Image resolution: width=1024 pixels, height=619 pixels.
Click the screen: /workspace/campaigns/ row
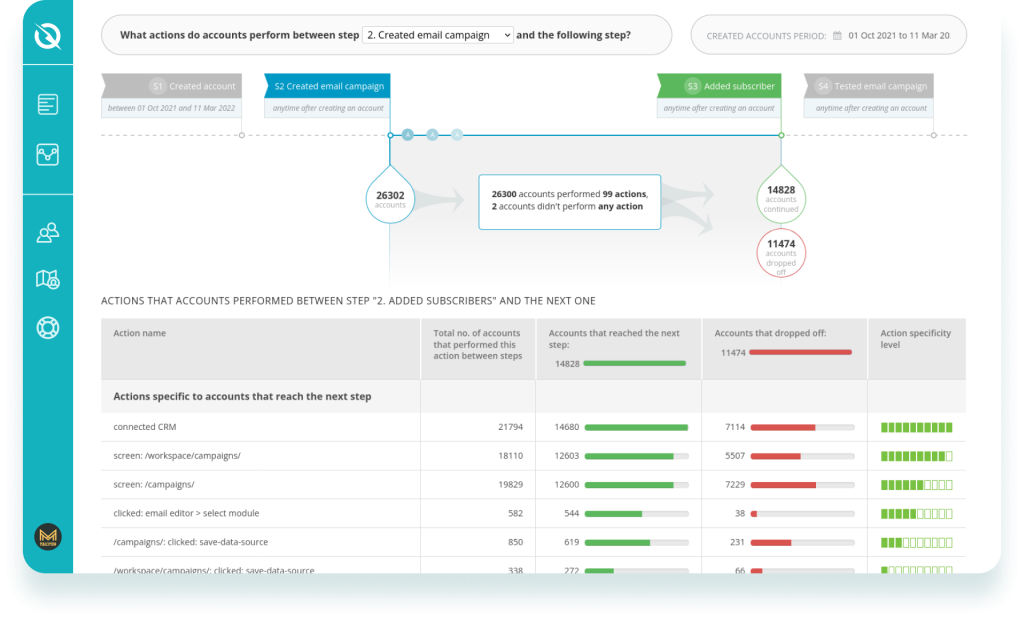[534, 456]
